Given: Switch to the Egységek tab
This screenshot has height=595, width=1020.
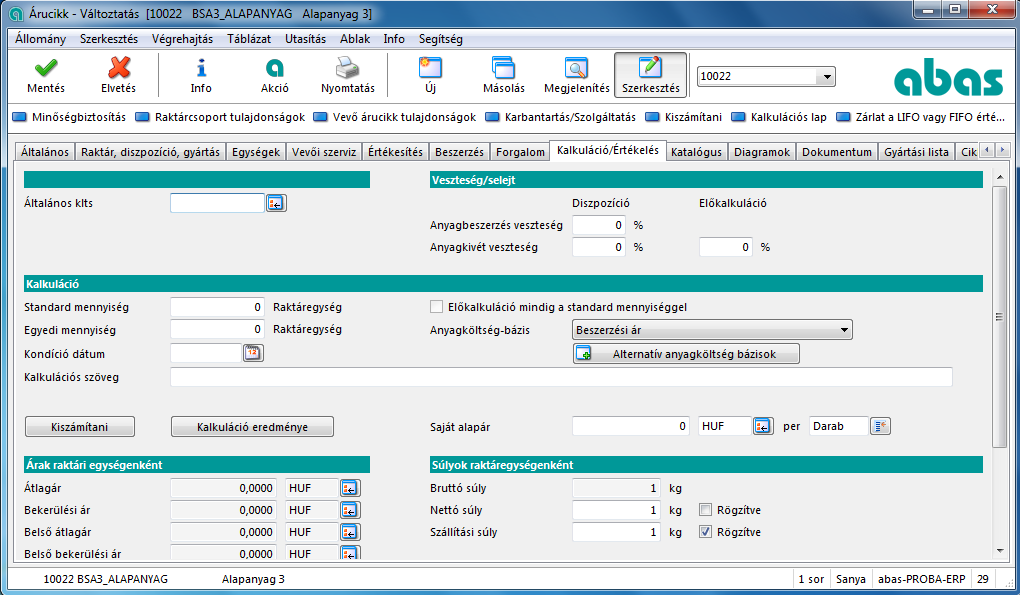Looking at the screenshot, I should click(x=256, y=152).
